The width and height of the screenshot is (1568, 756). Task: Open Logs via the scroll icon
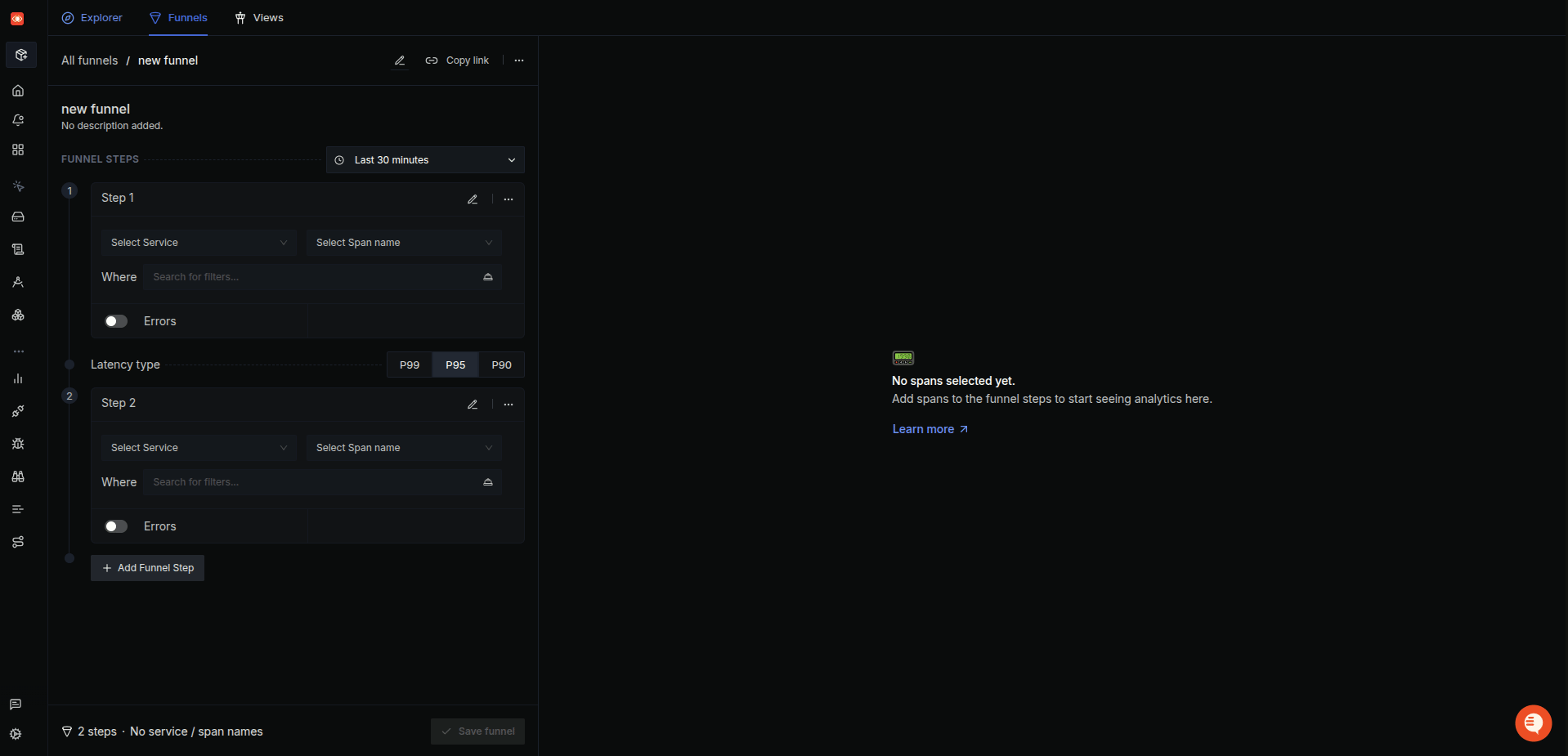coord(18,249)
